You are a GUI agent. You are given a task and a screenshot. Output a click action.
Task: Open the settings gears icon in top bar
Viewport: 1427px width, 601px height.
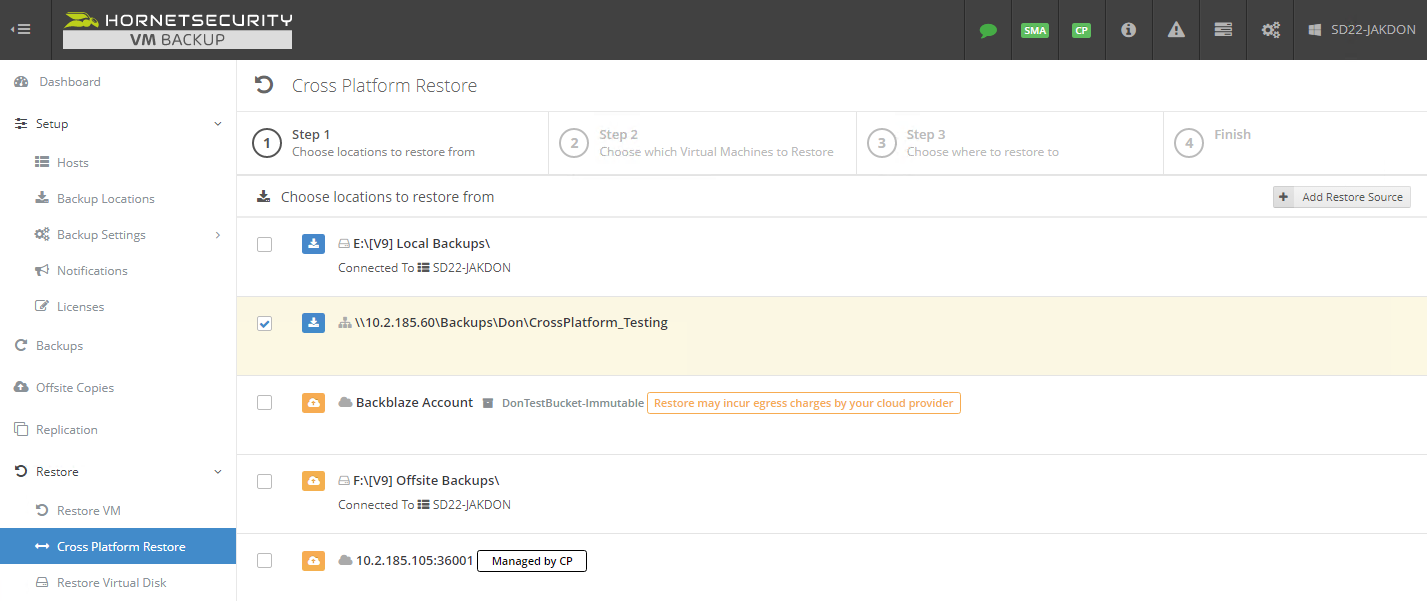[1270, 30]
